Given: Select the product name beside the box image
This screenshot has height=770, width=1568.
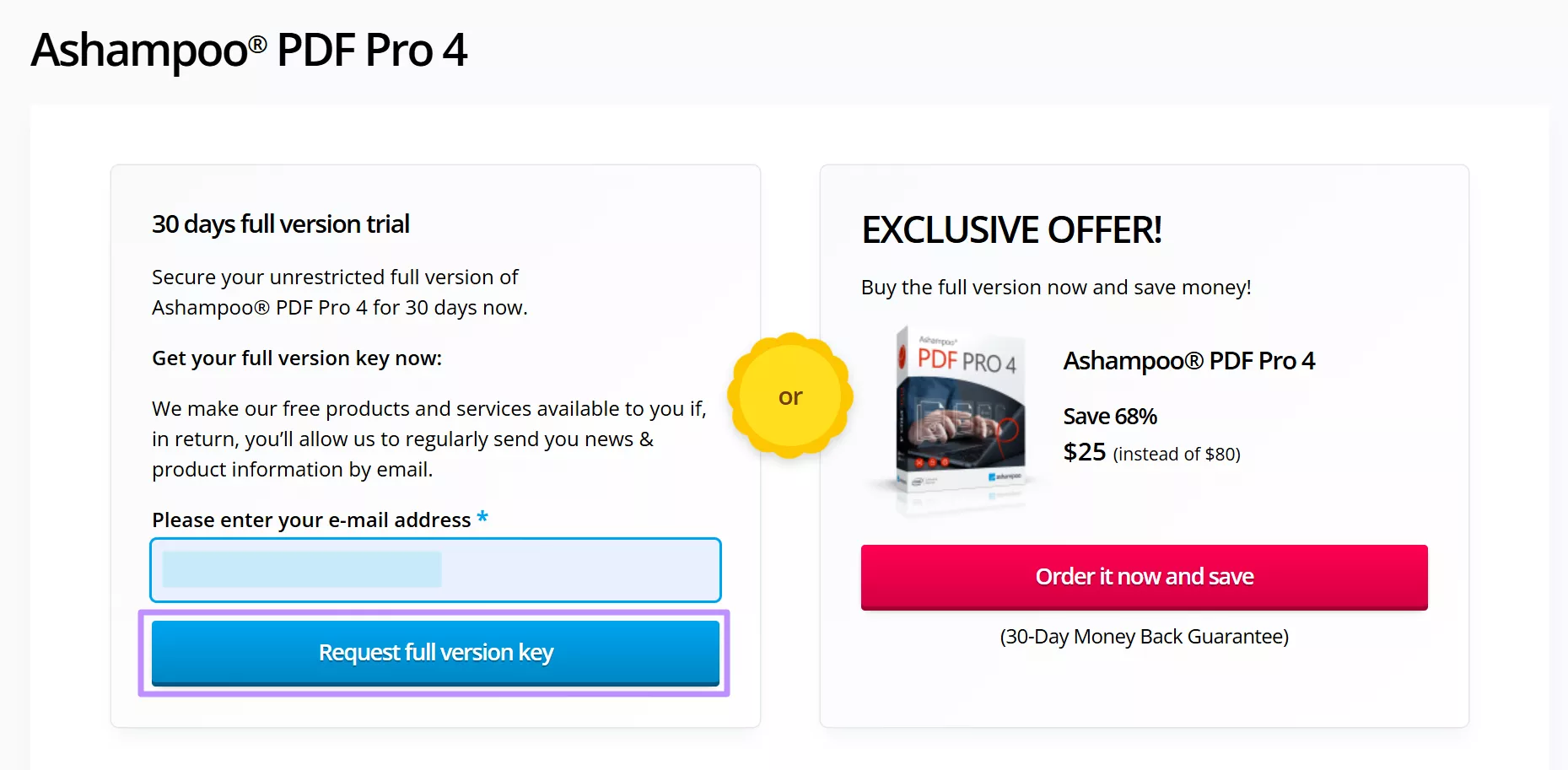Looking at the screenshot, I should point(1188,361).
